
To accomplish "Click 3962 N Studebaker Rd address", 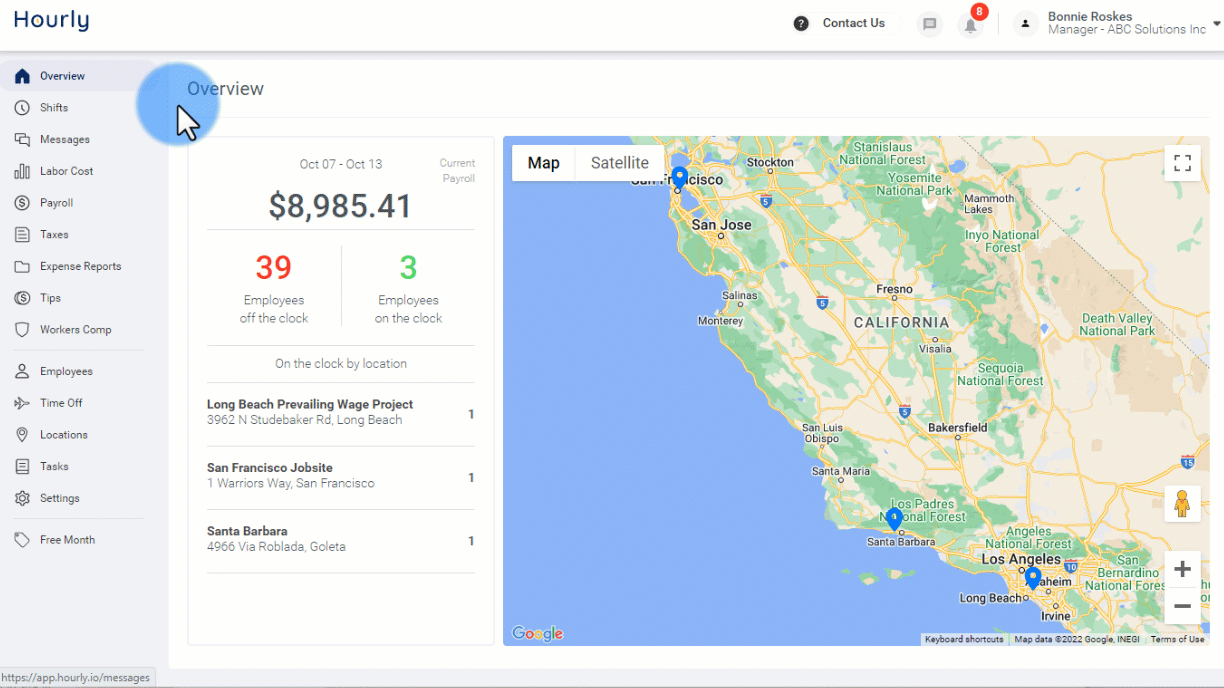I will pyautogui.click(x=304, y=420).
